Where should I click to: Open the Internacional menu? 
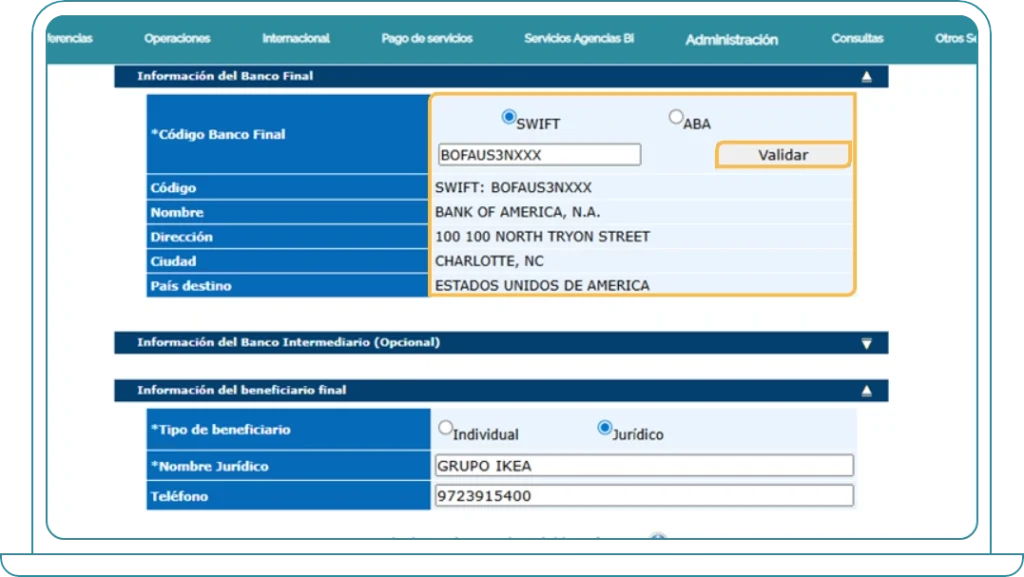[x=295, y=38]
